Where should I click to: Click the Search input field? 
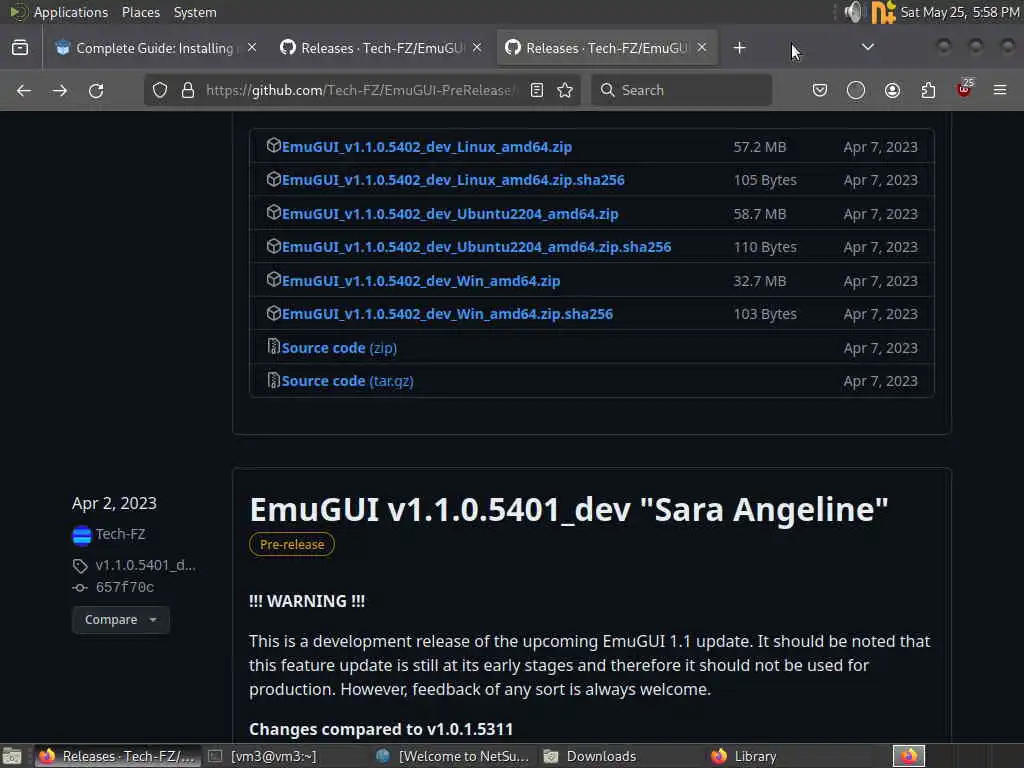[681, 90]
